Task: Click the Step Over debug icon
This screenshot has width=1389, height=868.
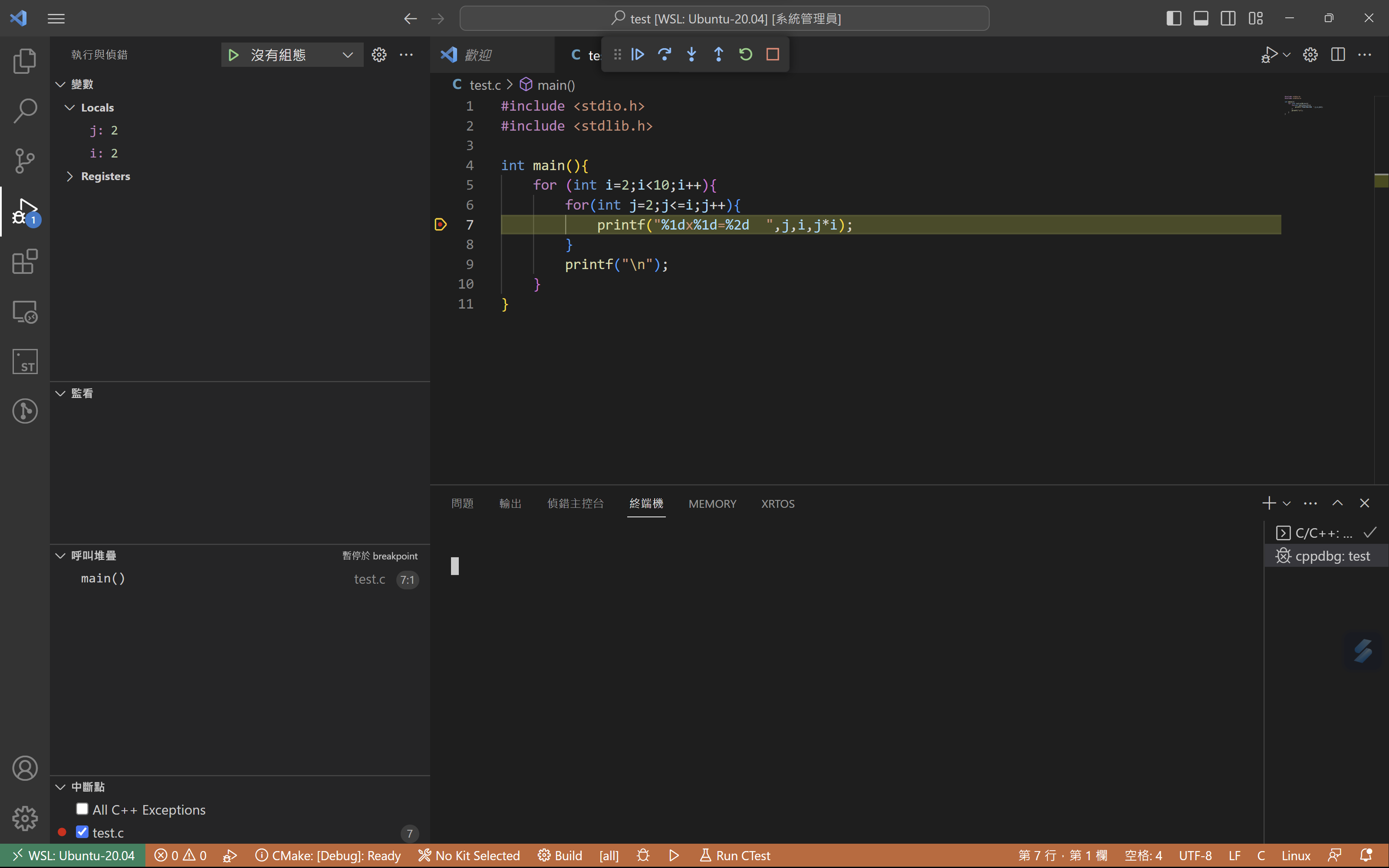Action: (665, 55)
